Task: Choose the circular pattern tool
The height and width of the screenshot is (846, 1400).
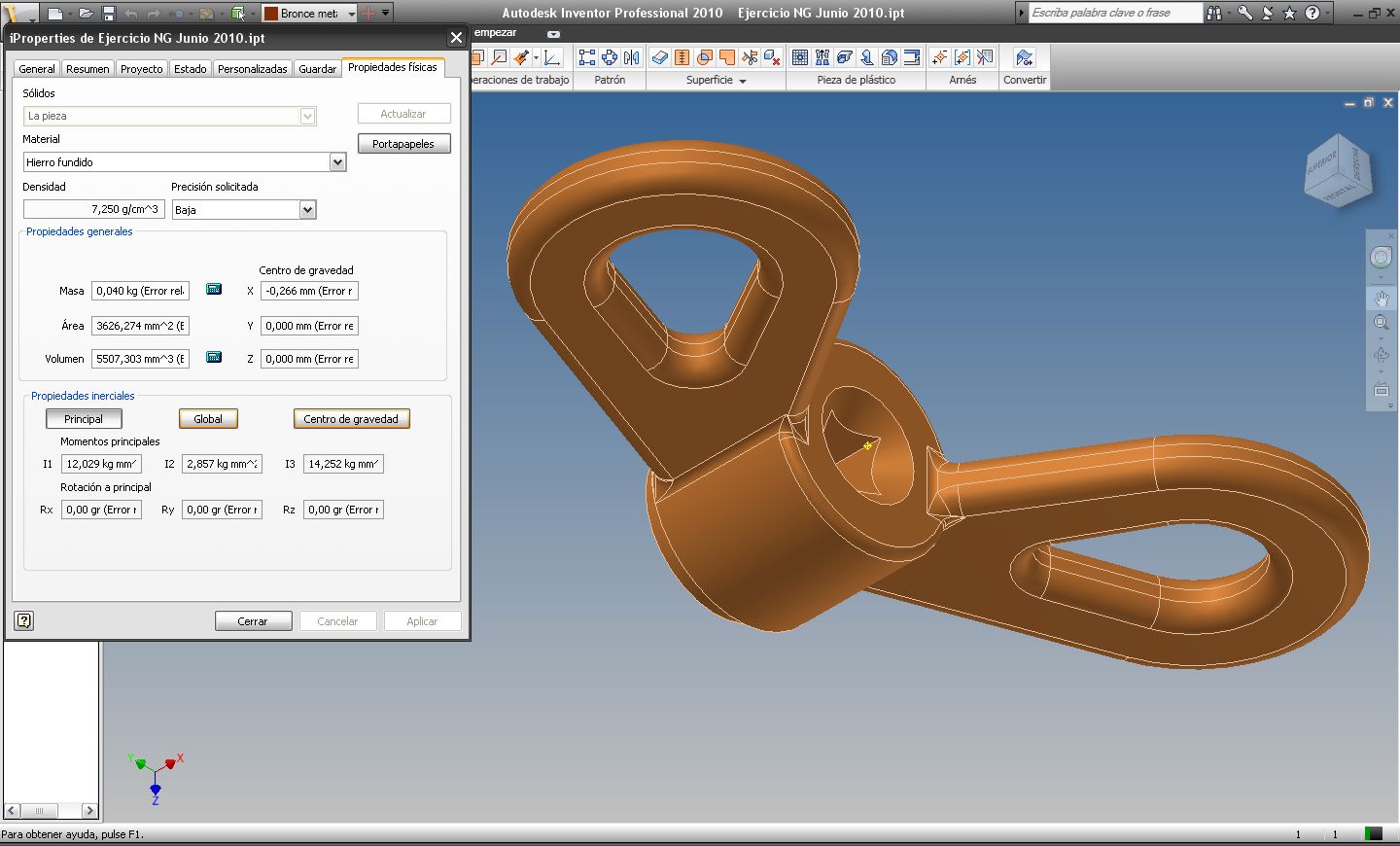Action: click(610, 57)
